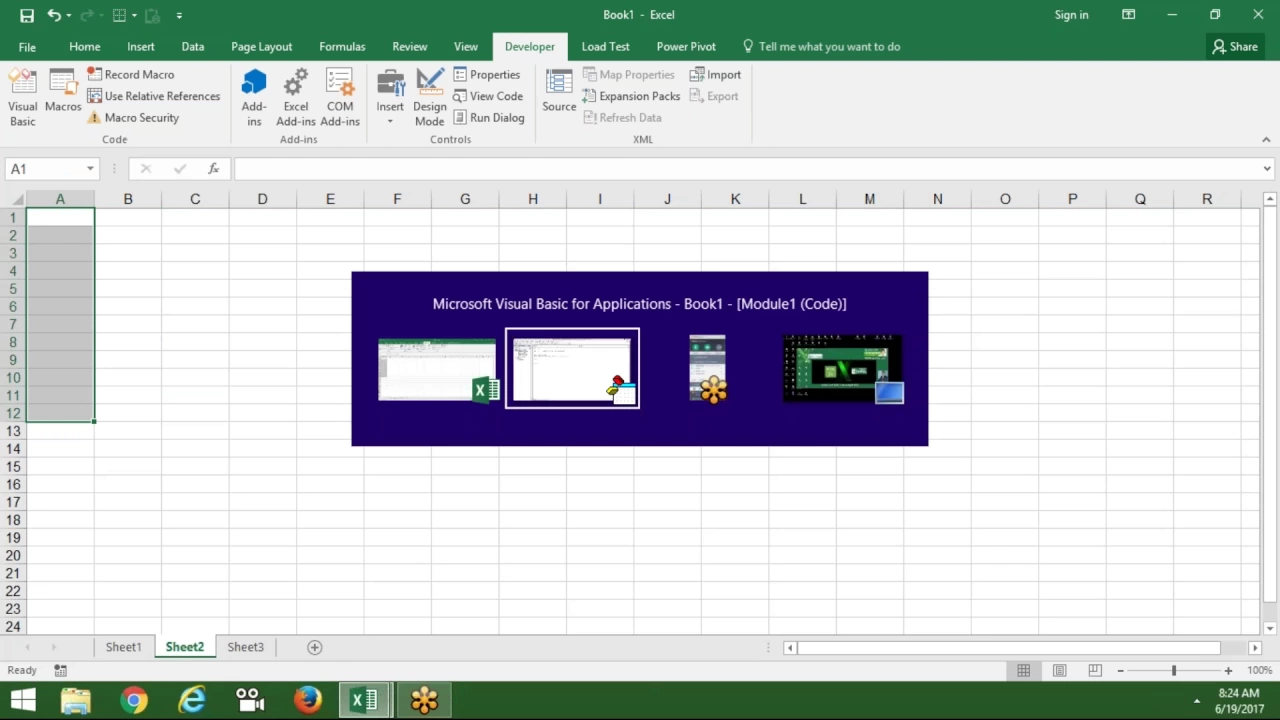Open the XML Source pane
Screen dimensions: 1280x720
(559, 92)
